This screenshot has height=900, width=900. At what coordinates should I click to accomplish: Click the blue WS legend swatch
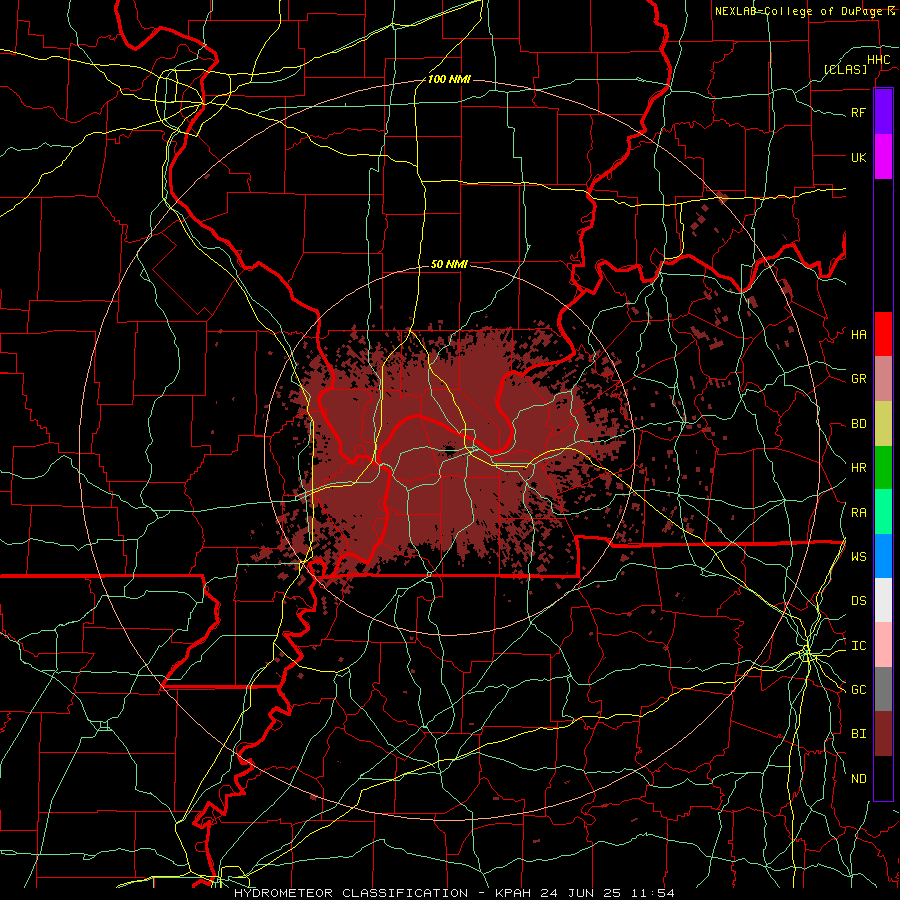(x=883, y=556)
